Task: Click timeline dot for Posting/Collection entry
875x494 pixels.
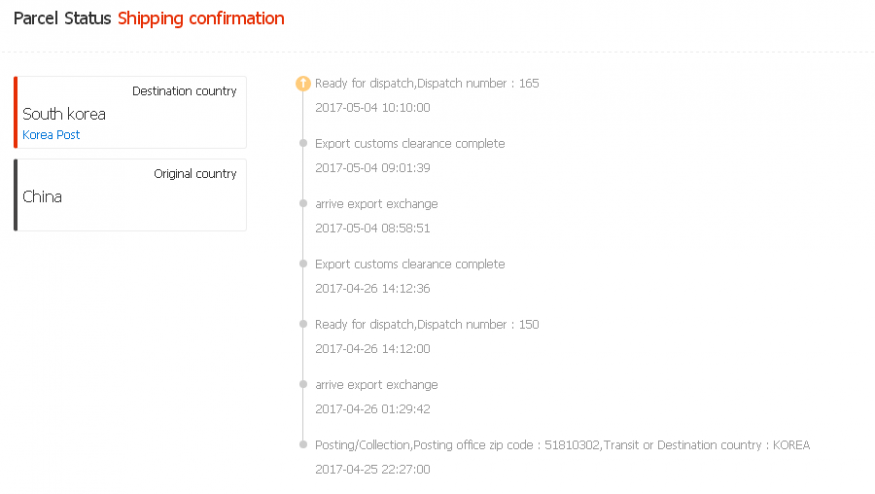Action: (303, 445)
